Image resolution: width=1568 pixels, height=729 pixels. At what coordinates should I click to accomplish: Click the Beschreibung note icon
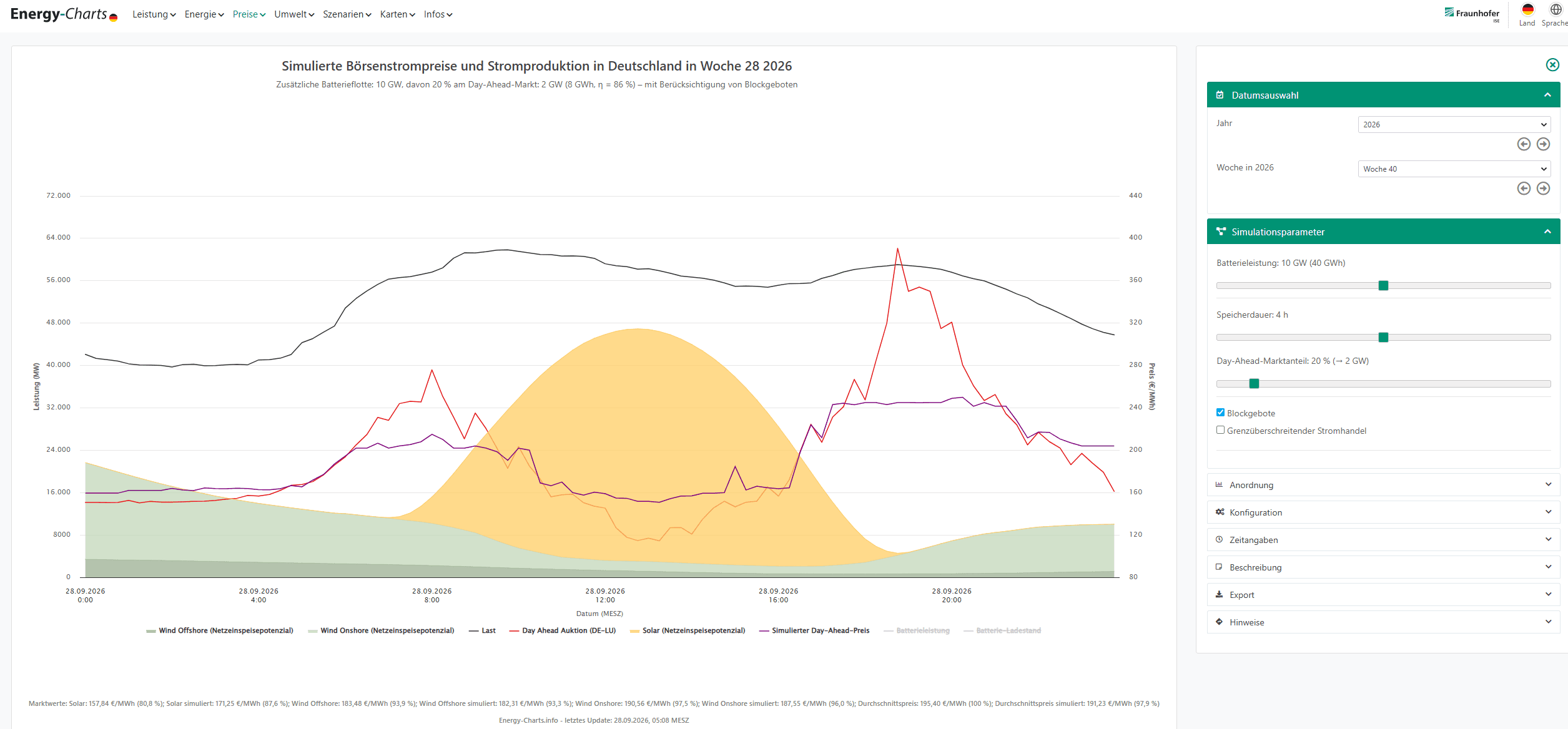(x=1219, y=567)
